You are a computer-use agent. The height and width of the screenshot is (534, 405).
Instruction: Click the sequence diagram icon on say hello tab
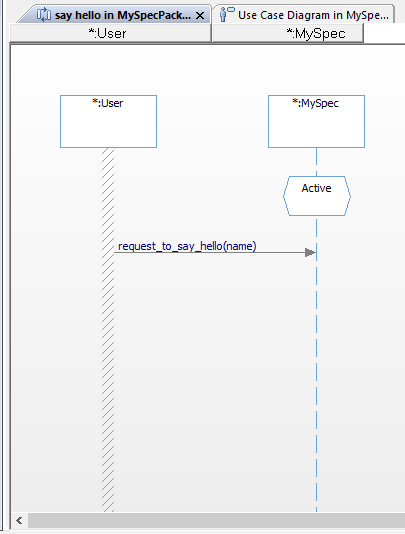point(44,15)
